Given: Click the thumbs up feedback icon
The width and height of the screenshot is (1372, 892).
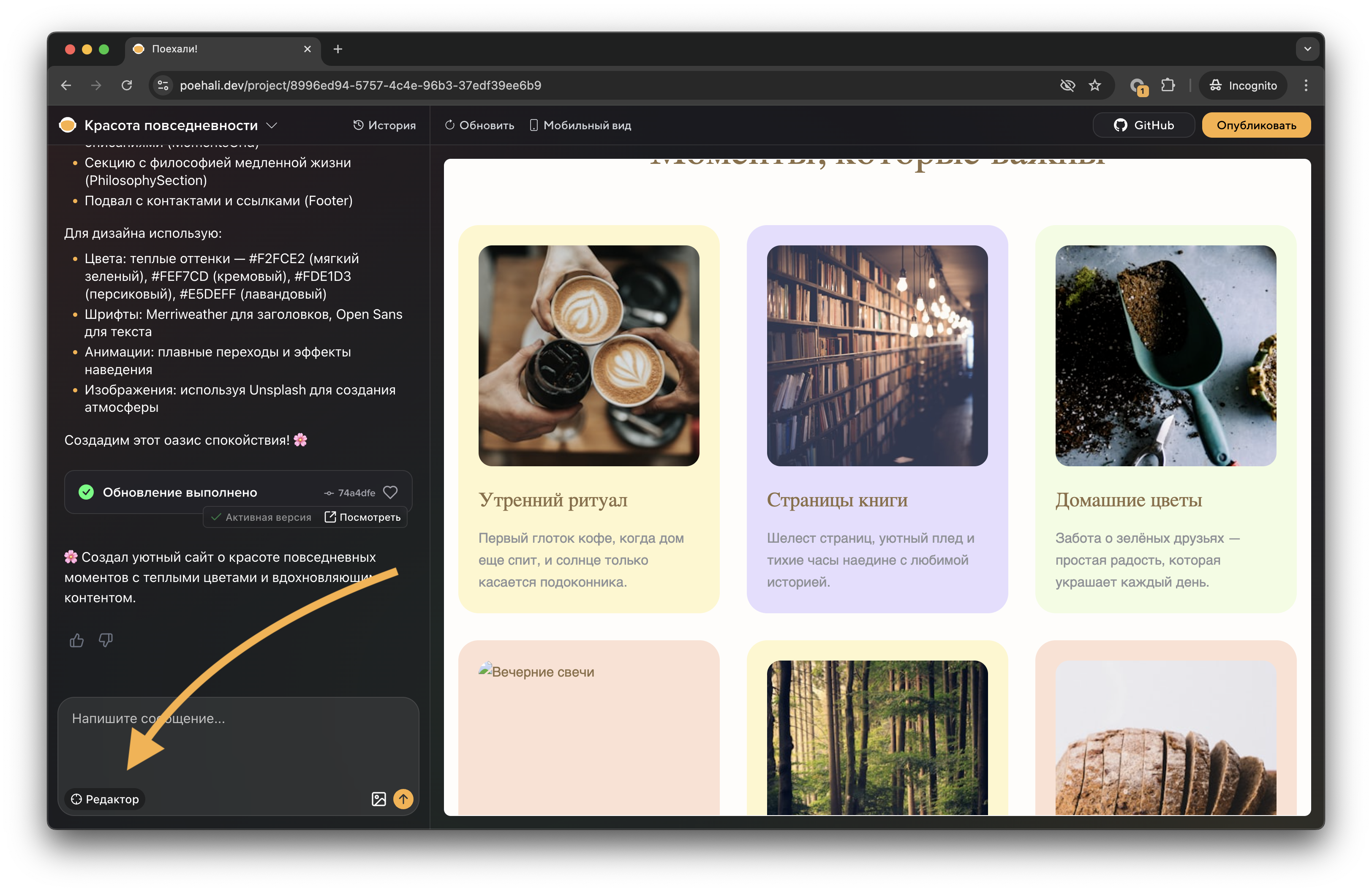Looking at the screenshot, I should coord(77,640).
